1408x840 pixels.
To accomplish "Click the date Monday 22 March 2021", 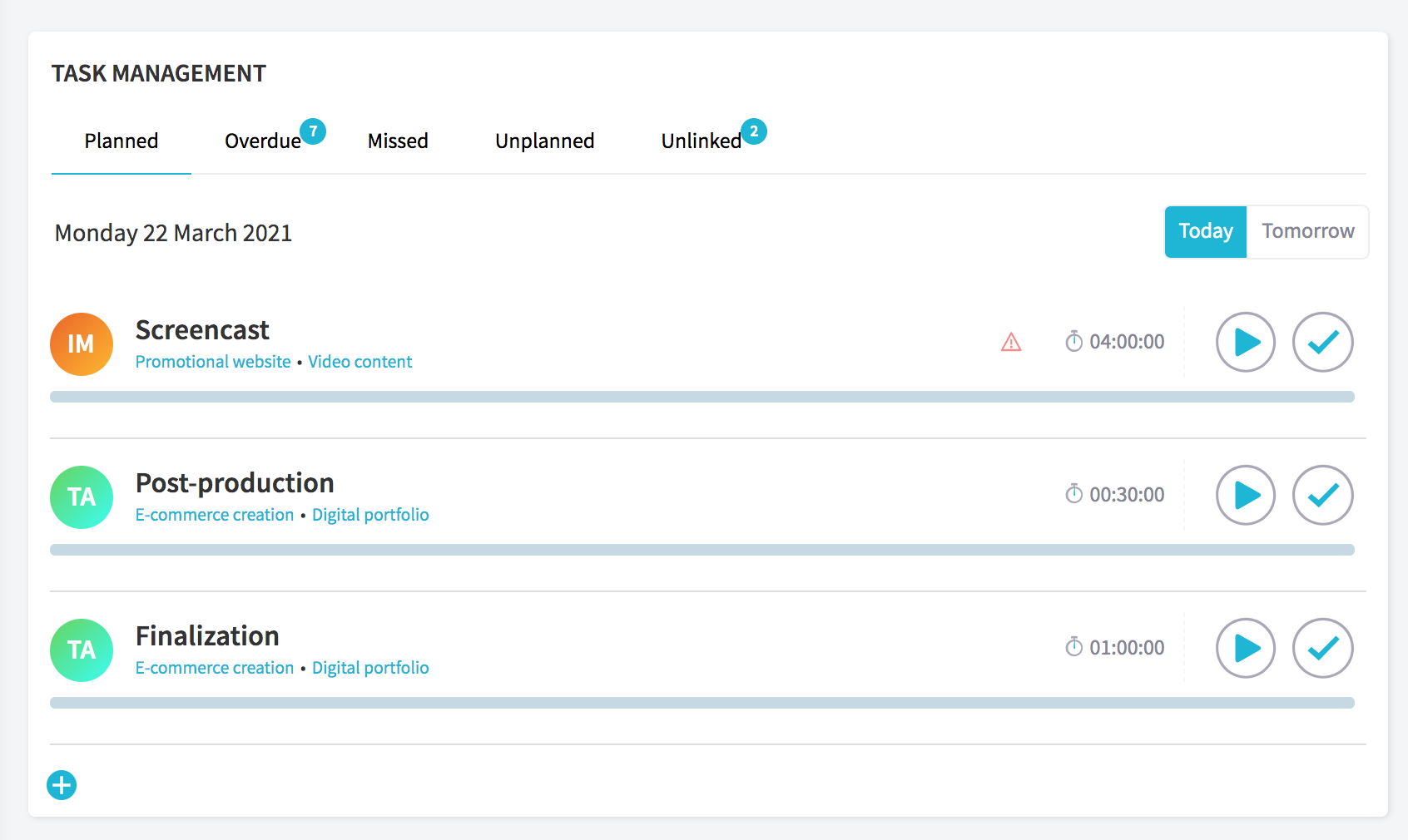I will pos(173,233).
